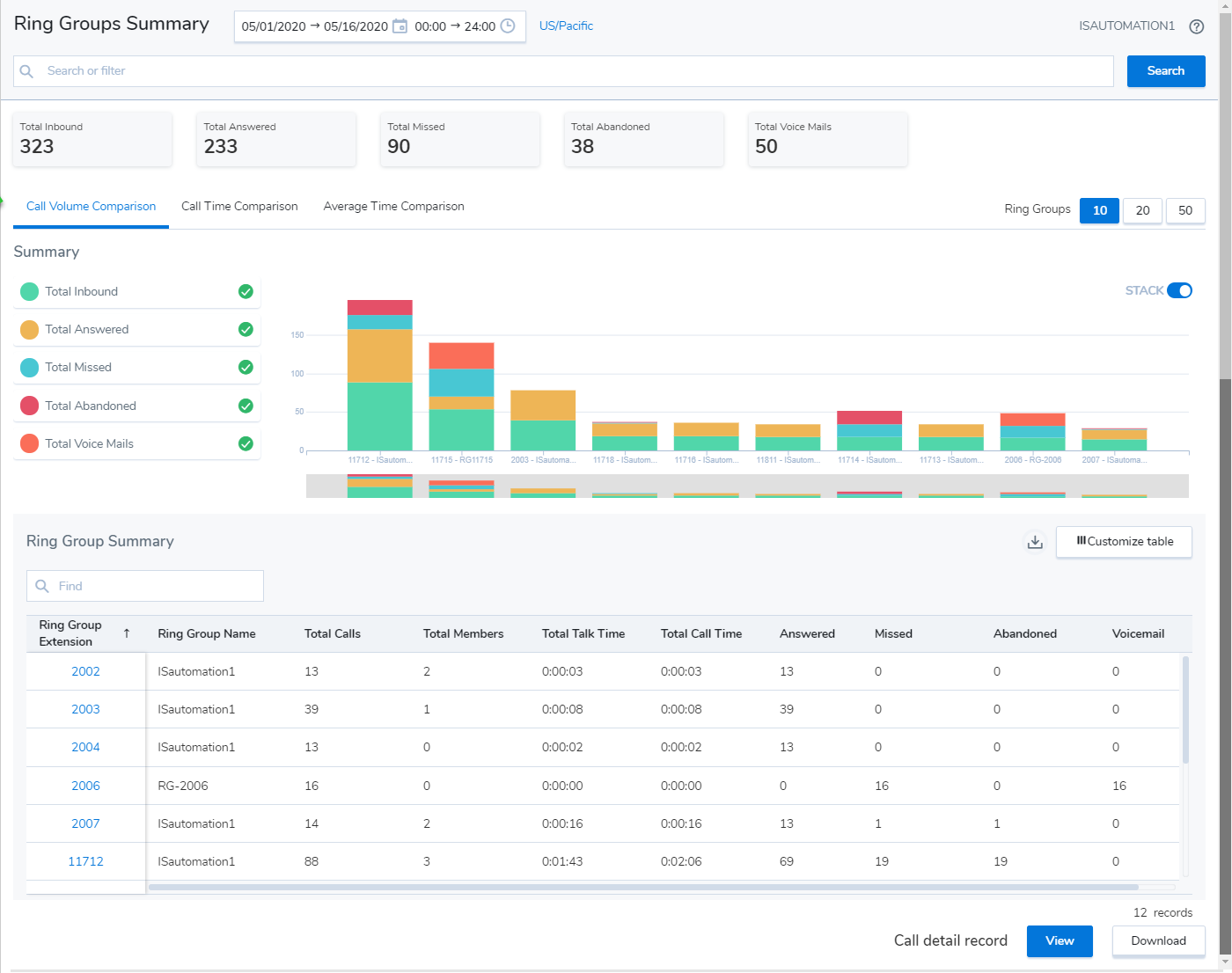
Task: Click the columns icon on Customize table
Action: coord(1081,542)
